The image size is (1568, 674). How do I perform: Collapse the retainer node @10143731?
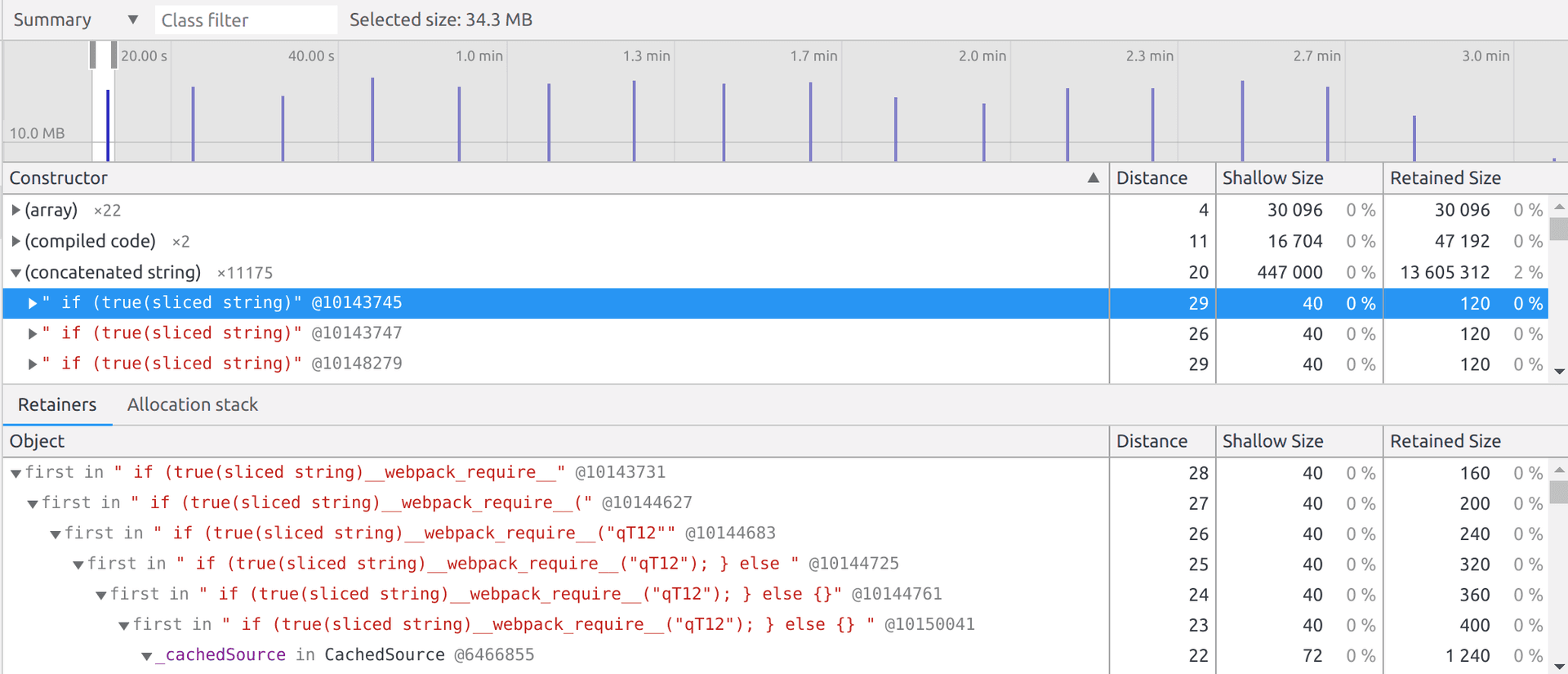pos(16,473)
